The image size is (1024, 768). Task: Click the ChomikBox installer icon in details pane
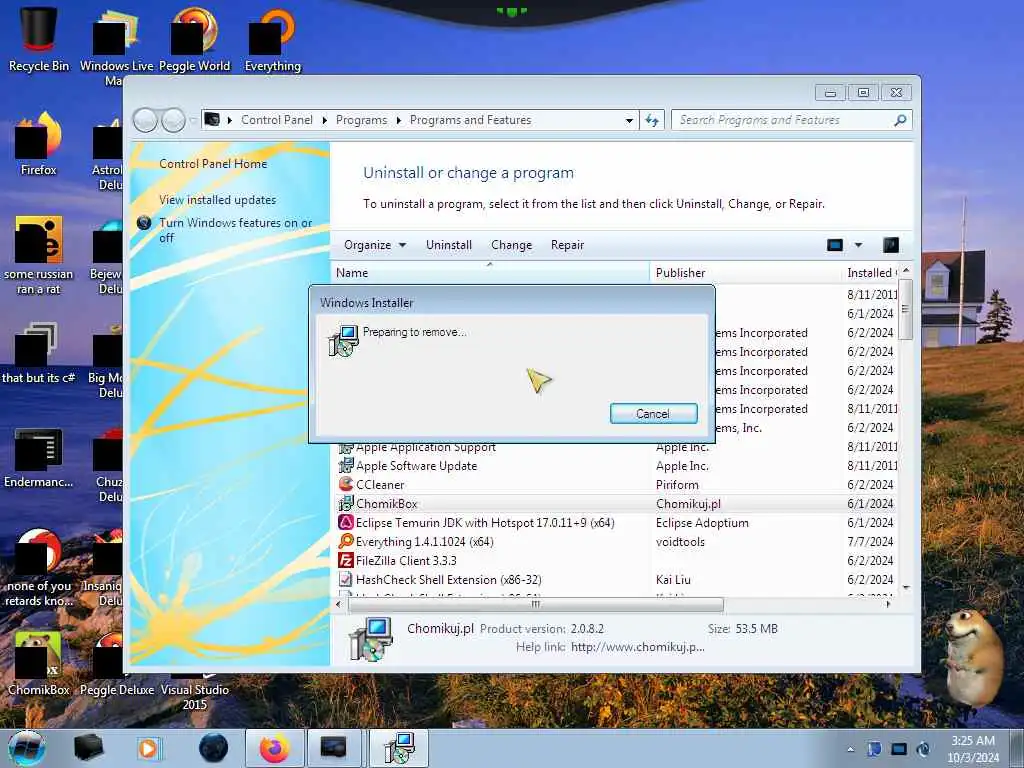point(371,639)
